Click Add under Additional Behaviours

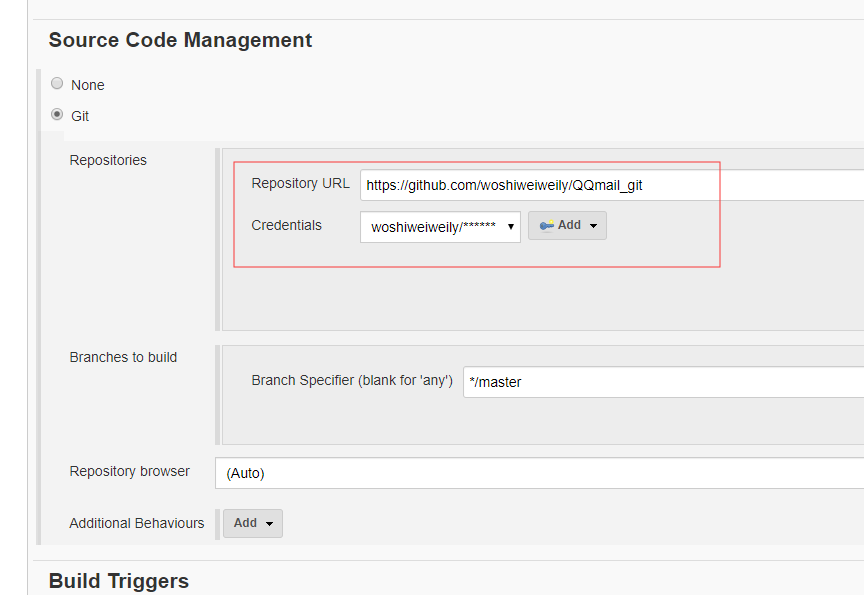[253, 523]
